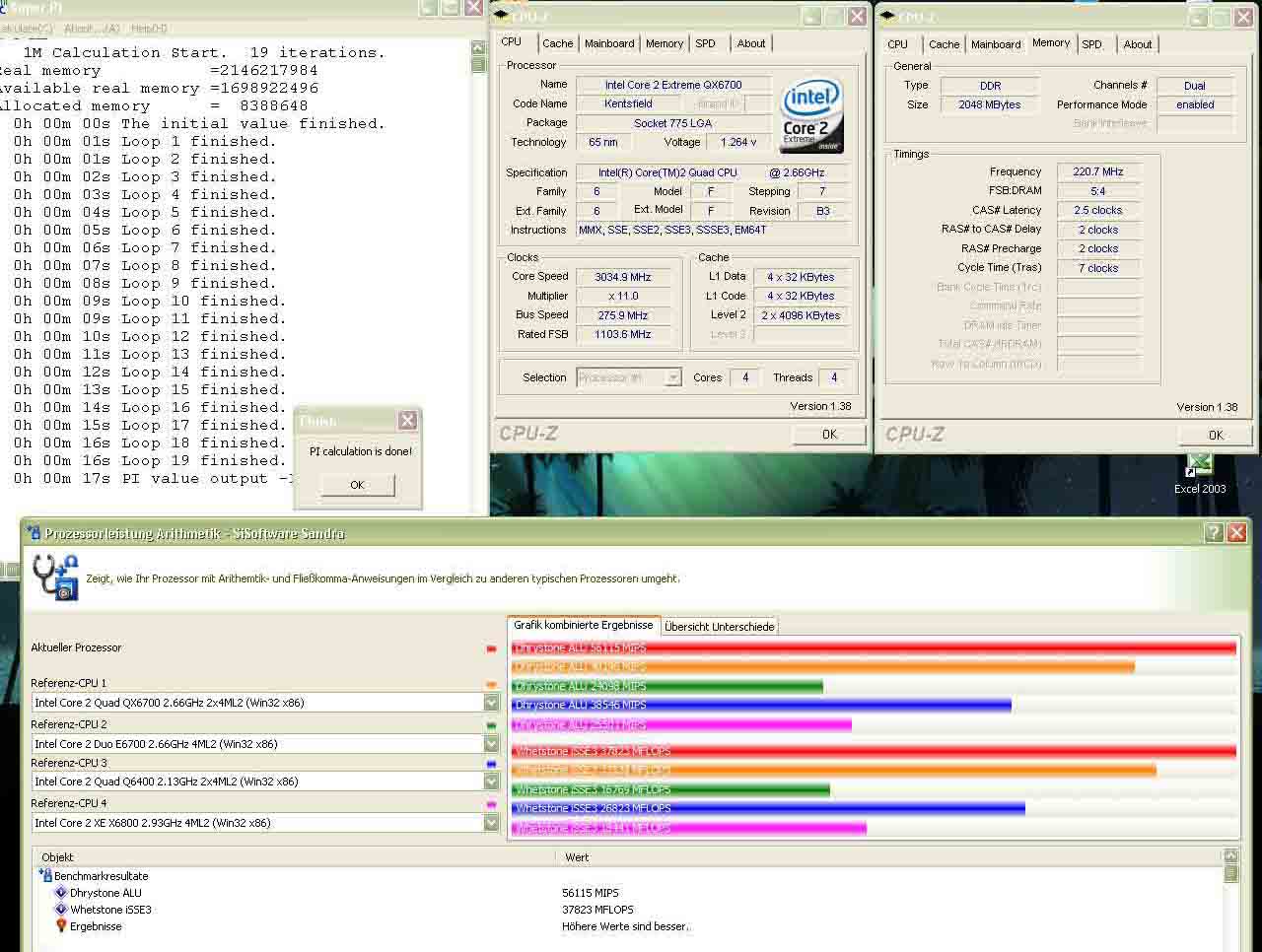Click the FSB:DRAM value 5:4
Screen dimensions: 1262x952
[1098, 191]
